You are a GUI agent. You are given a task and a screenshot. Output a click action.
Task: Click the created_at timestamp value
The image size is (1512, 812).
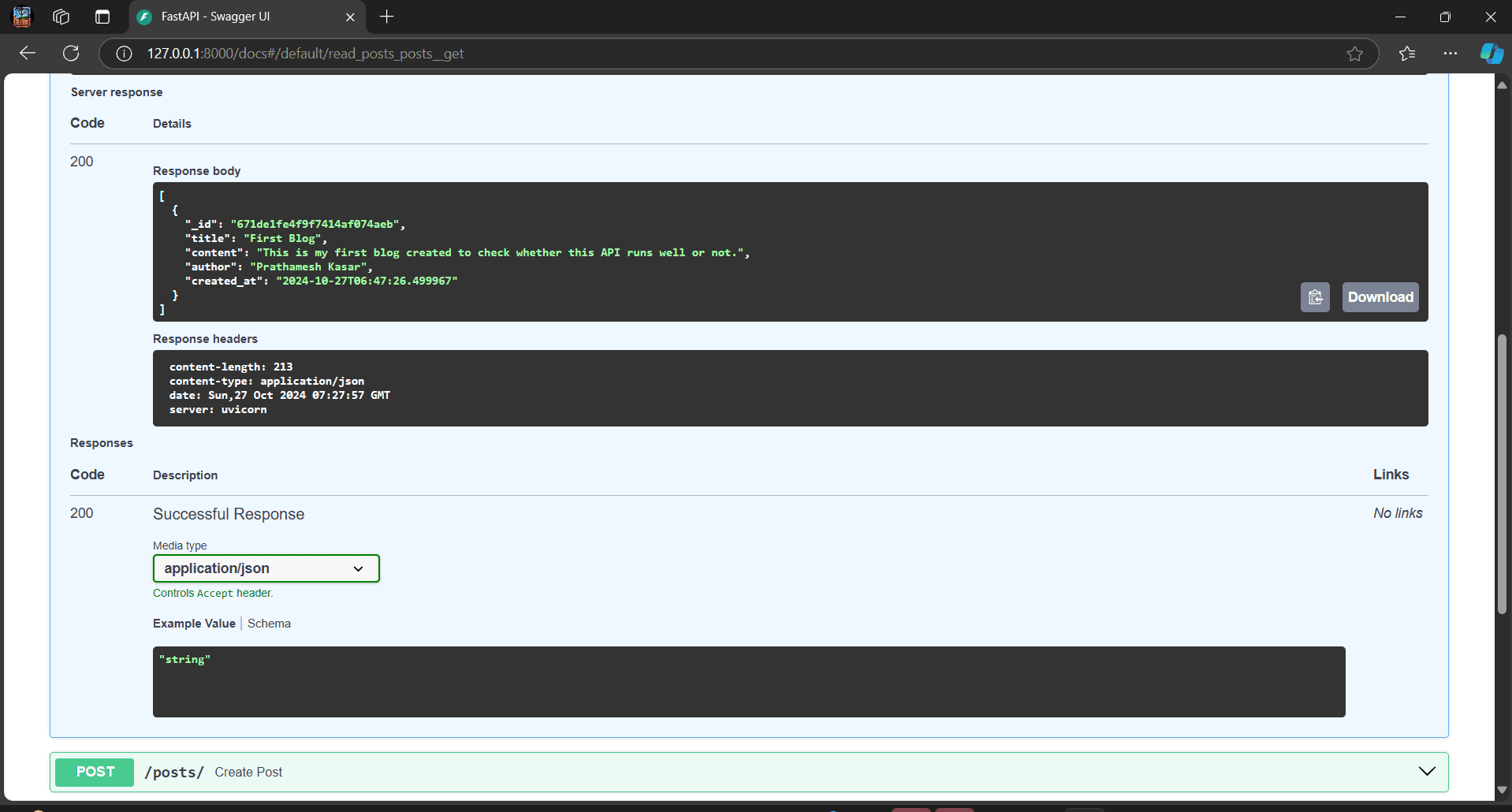point(367,281)
